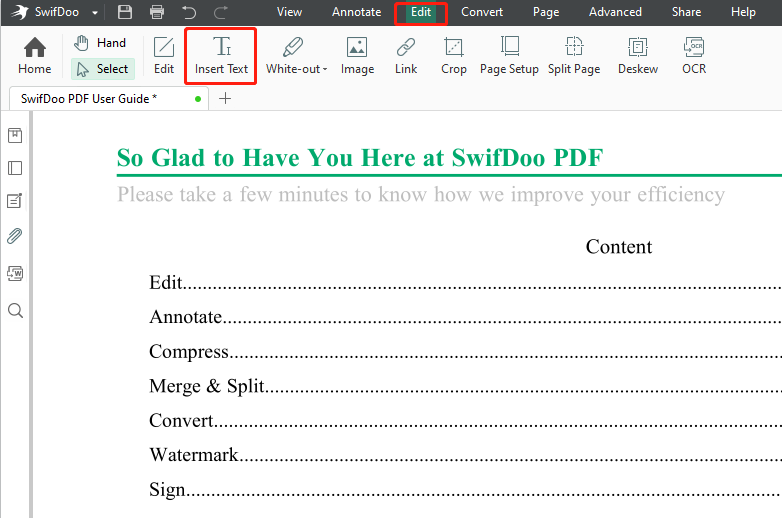Open the search panel in sidebar
Screen dimensions: 782x518
tap(15, 311)
